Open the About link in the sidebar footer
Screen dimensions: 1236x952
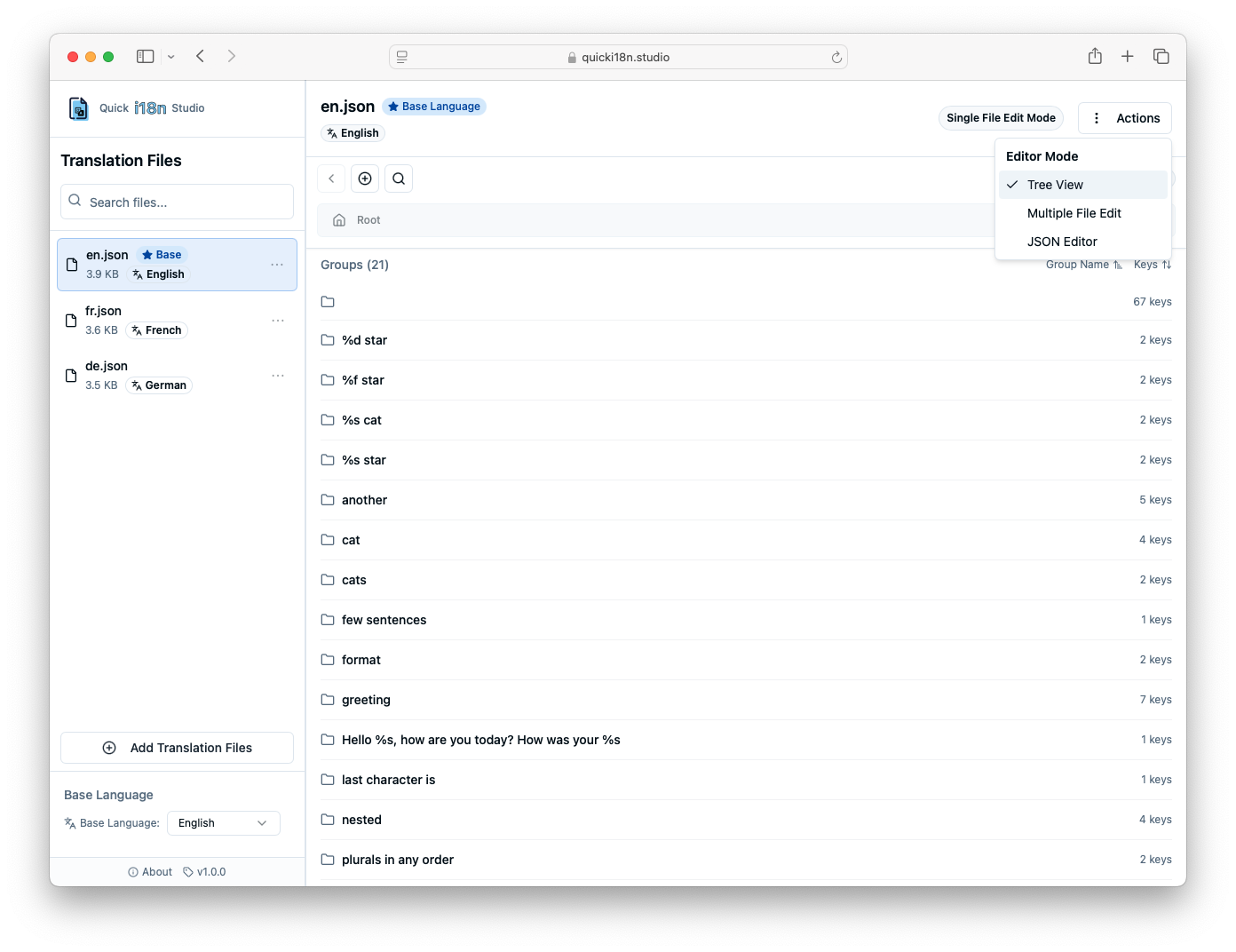(x=149, y=871)
